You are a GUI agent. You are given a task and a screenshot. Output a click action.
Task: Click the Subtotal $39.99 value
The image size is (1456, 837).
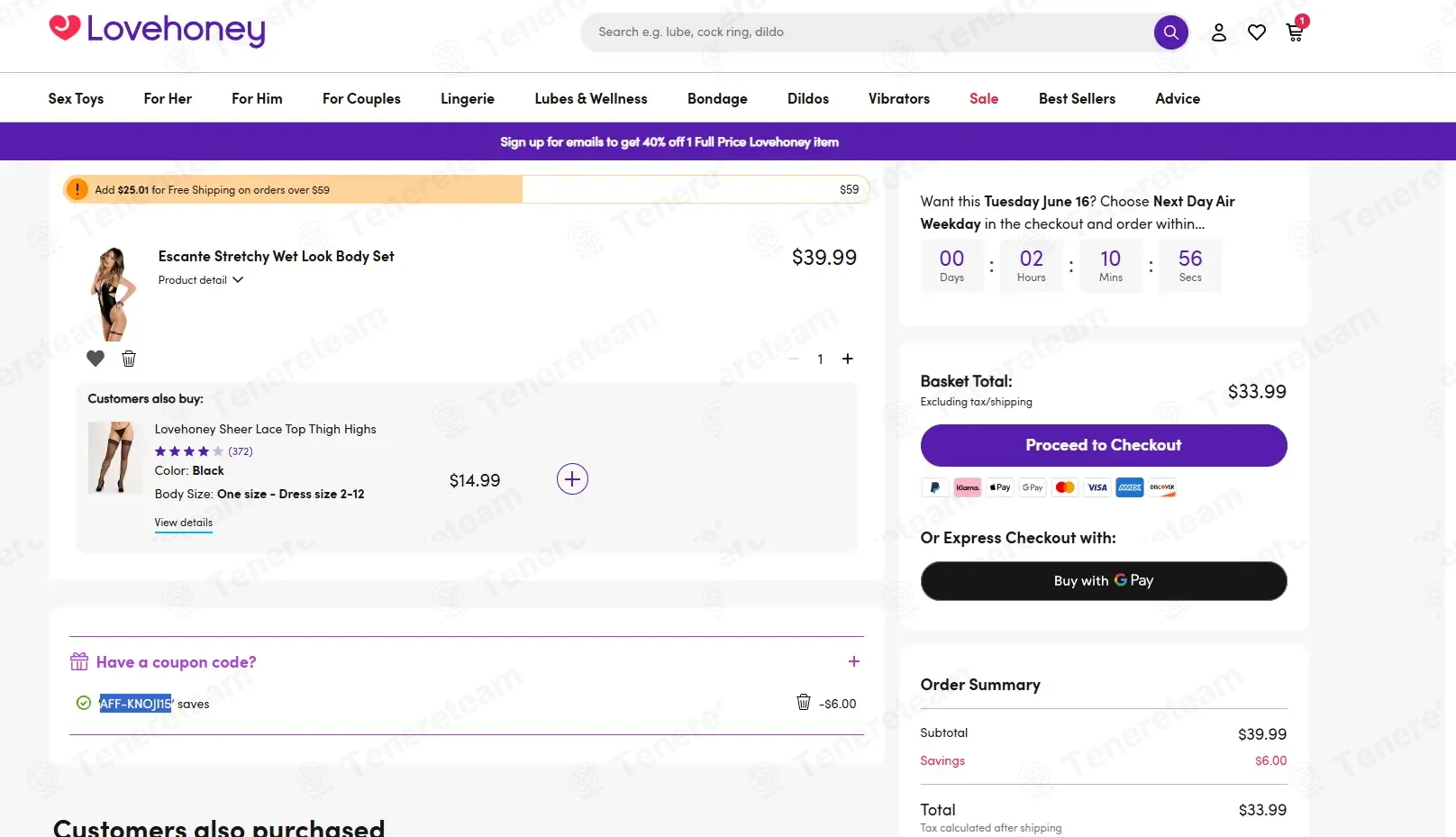click(x=1262, y=734)
